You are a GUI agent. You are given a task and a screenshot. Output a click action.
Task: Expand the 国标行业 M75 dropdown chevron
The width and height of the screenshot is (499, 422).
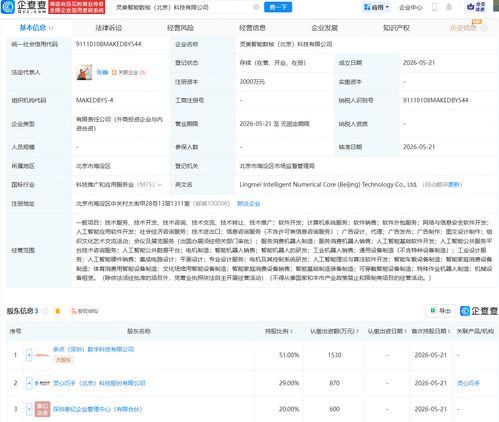tap(160, 185)
